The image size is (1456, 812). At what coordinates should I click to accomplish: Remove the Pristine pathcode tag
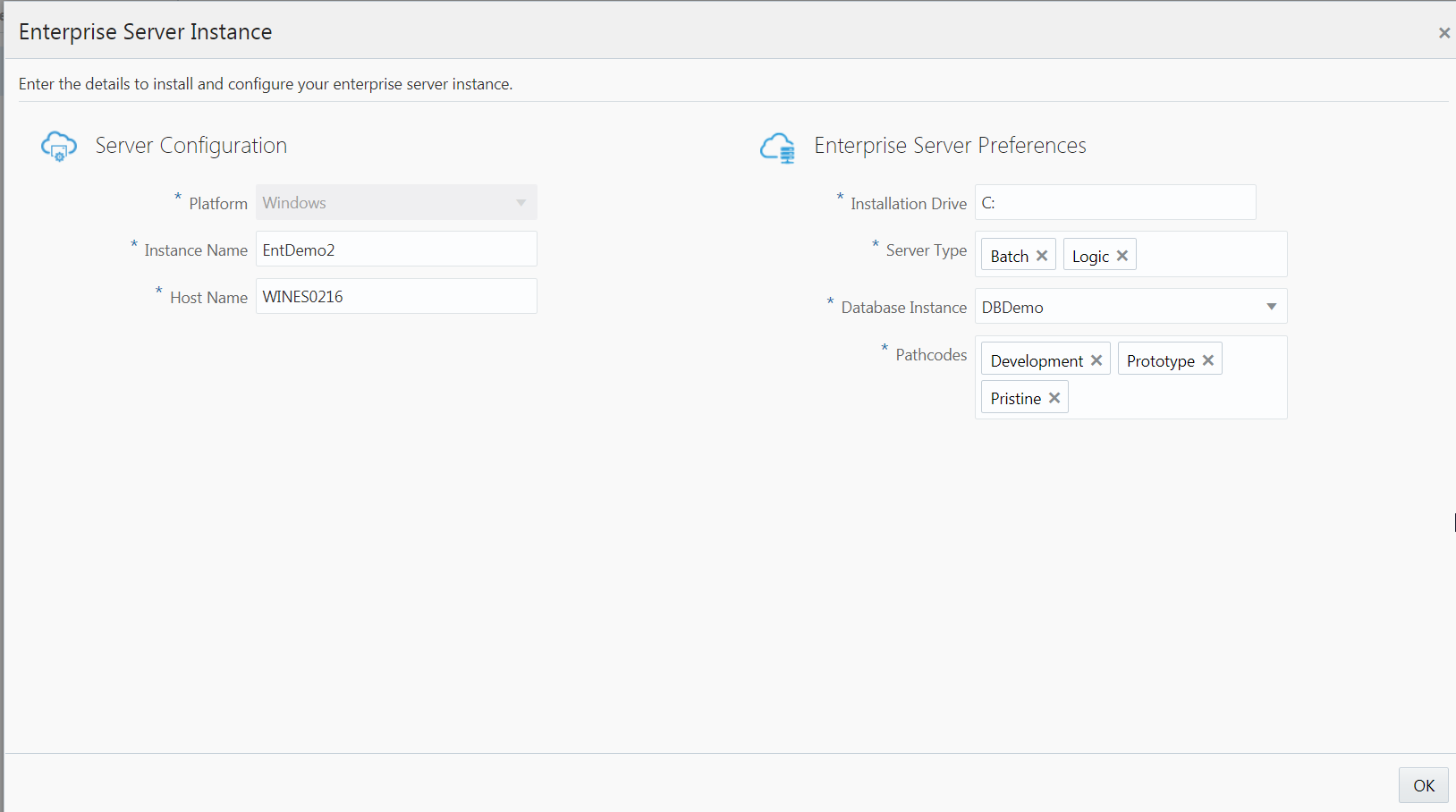tap(1054, 398)
